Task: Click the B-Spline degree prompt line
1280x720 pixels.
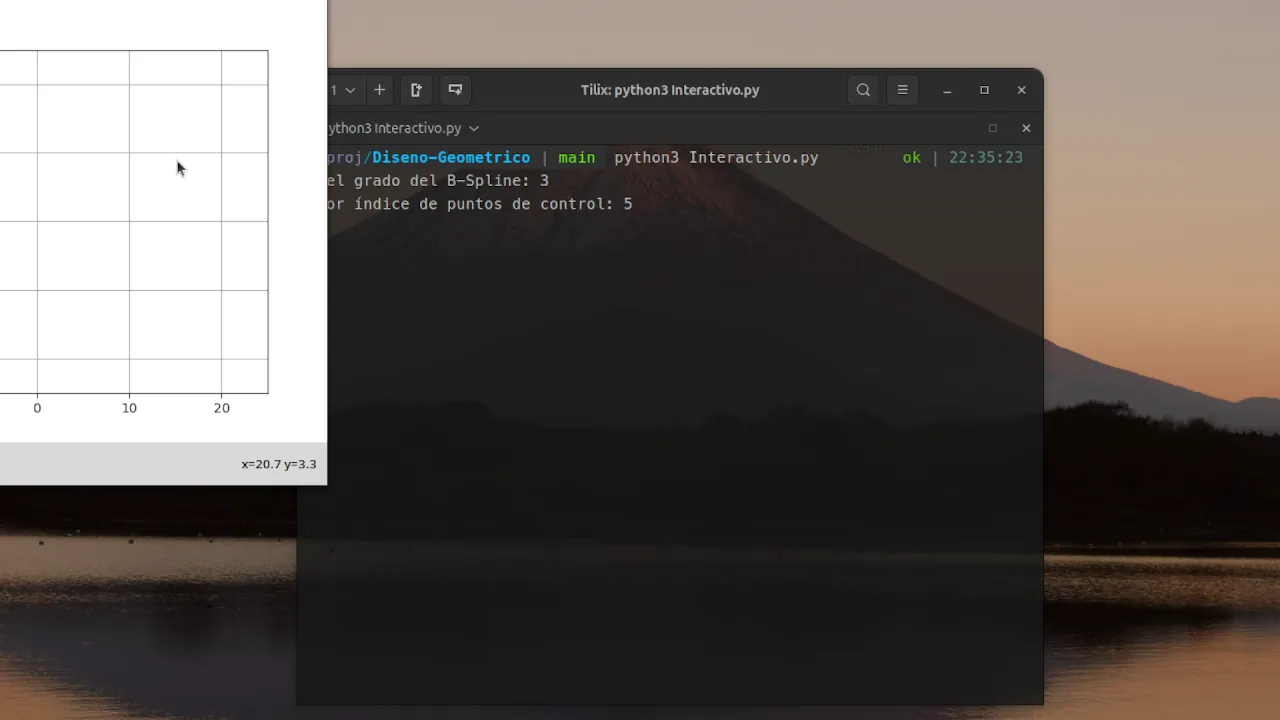Action: [x=438, y=181]
